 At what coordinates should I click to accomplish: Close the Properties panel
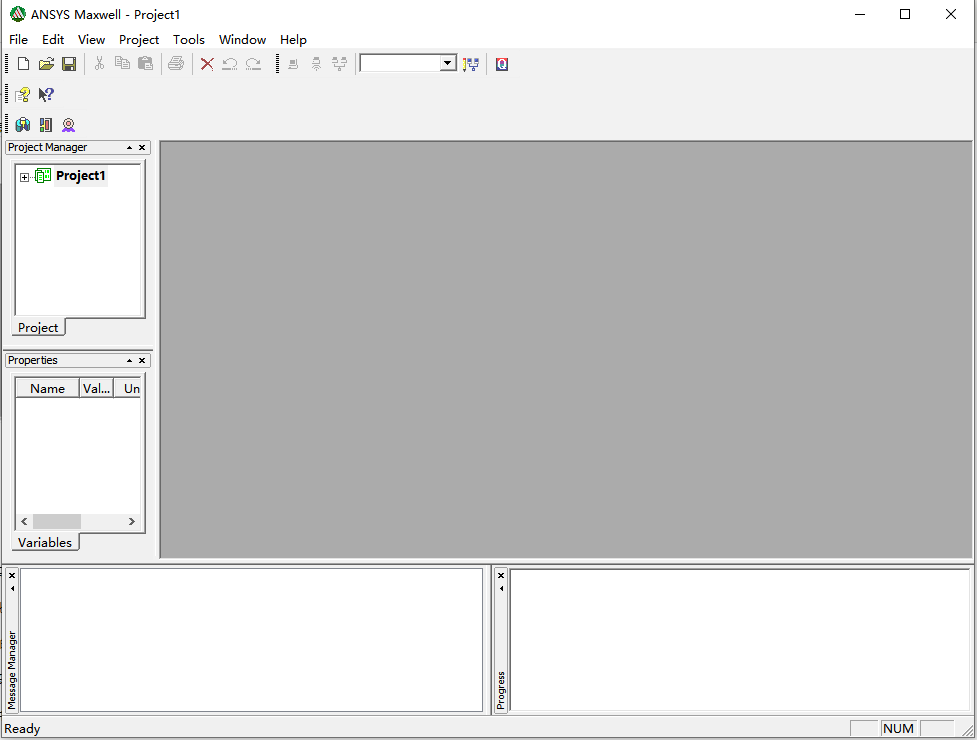click(142, 361)
